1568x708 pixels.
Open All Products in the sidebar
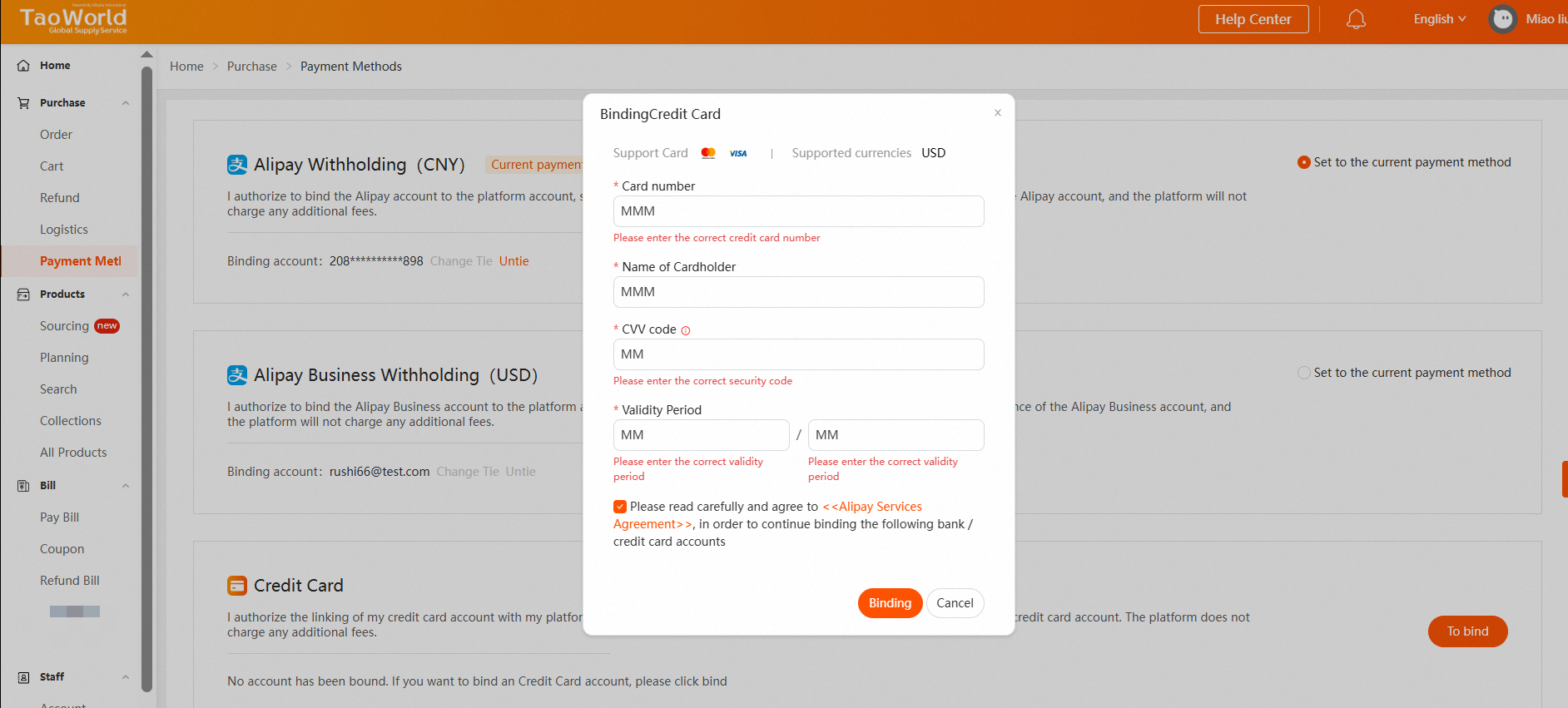(73, 453)
